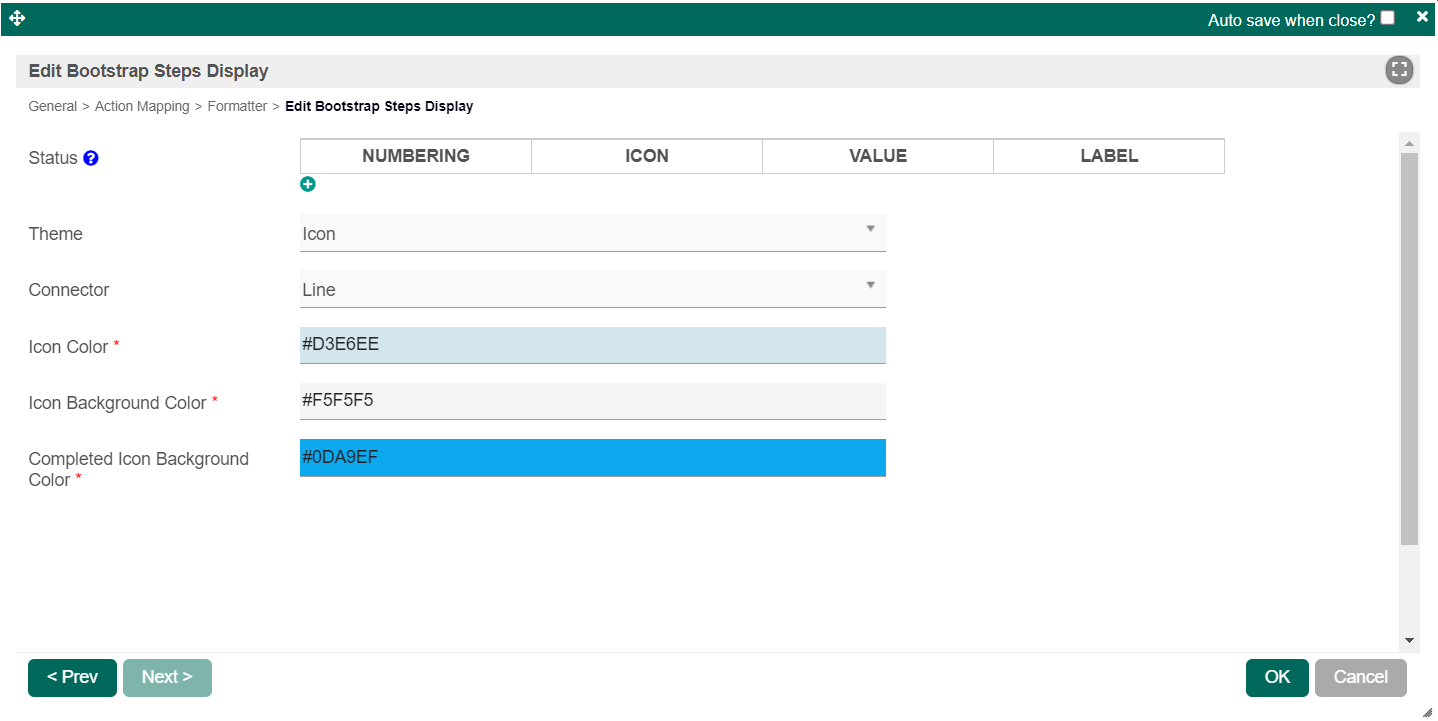Click the resize grip at bottom-right corner
The height and width of the screenshot is (721, 1438).
point(1427,711)
